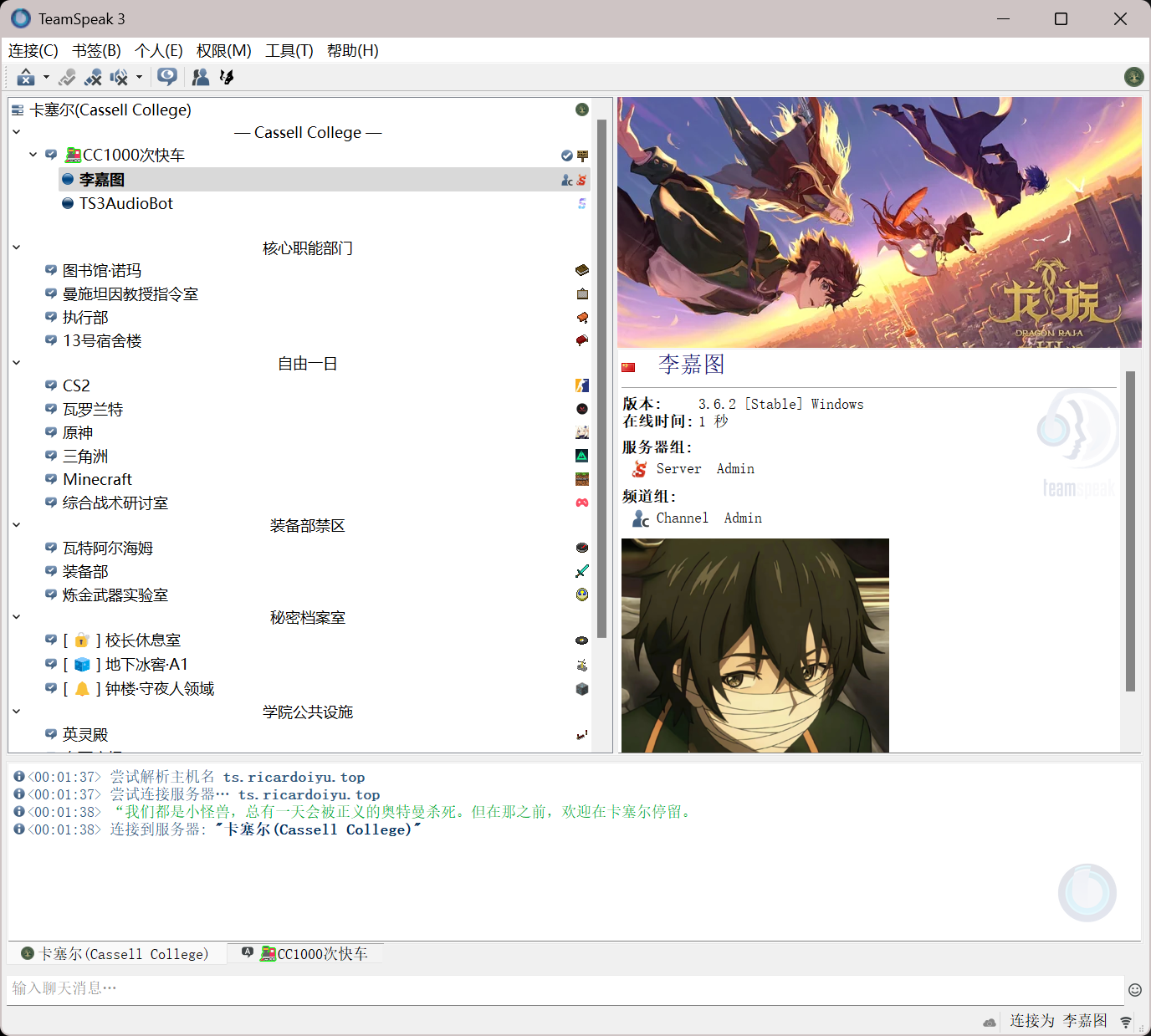The height and width of the screenshot is (1036, 1151).
Task: Select the Minecraft channel
Action: point(97,479)
